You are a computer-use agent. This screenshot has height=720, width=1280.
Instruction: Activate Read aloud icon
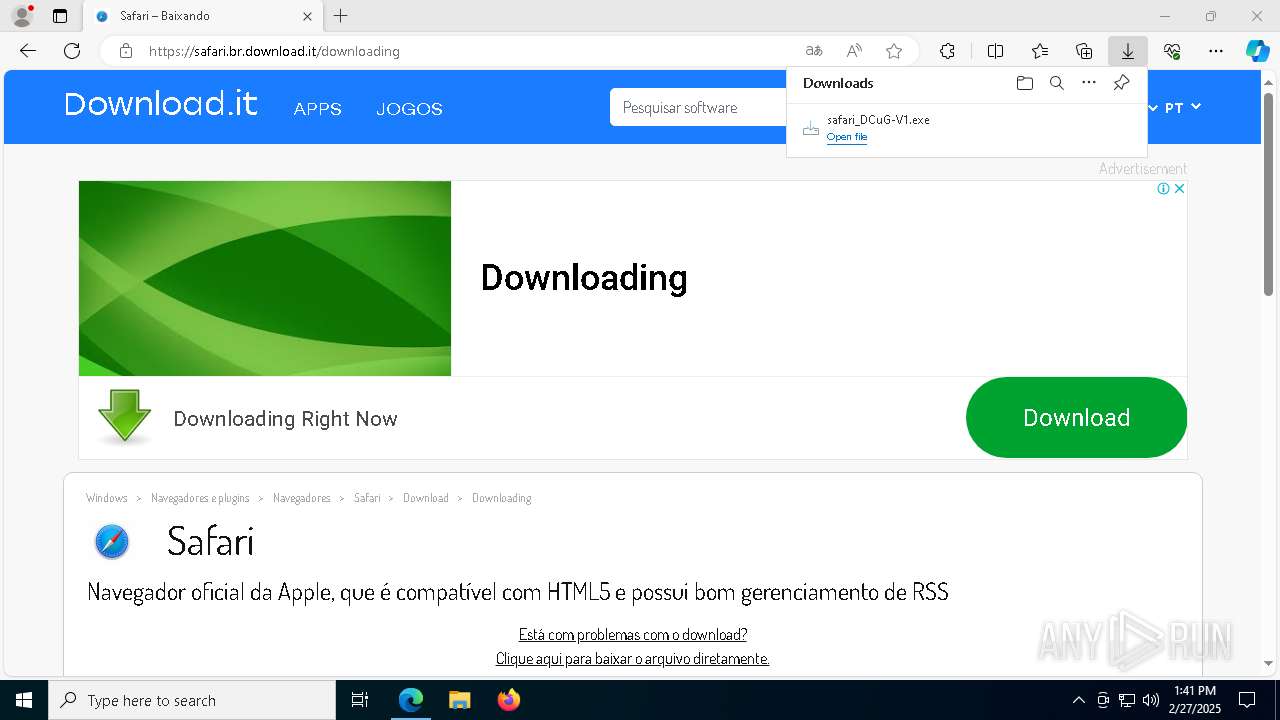854,51
